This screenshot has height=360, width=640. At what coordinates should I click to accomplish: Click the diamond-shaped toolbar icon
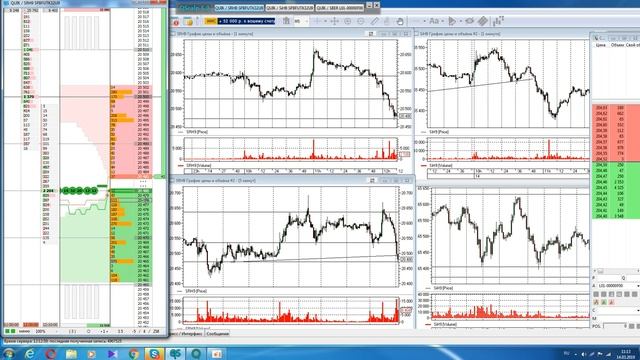(x=483, y=21)
